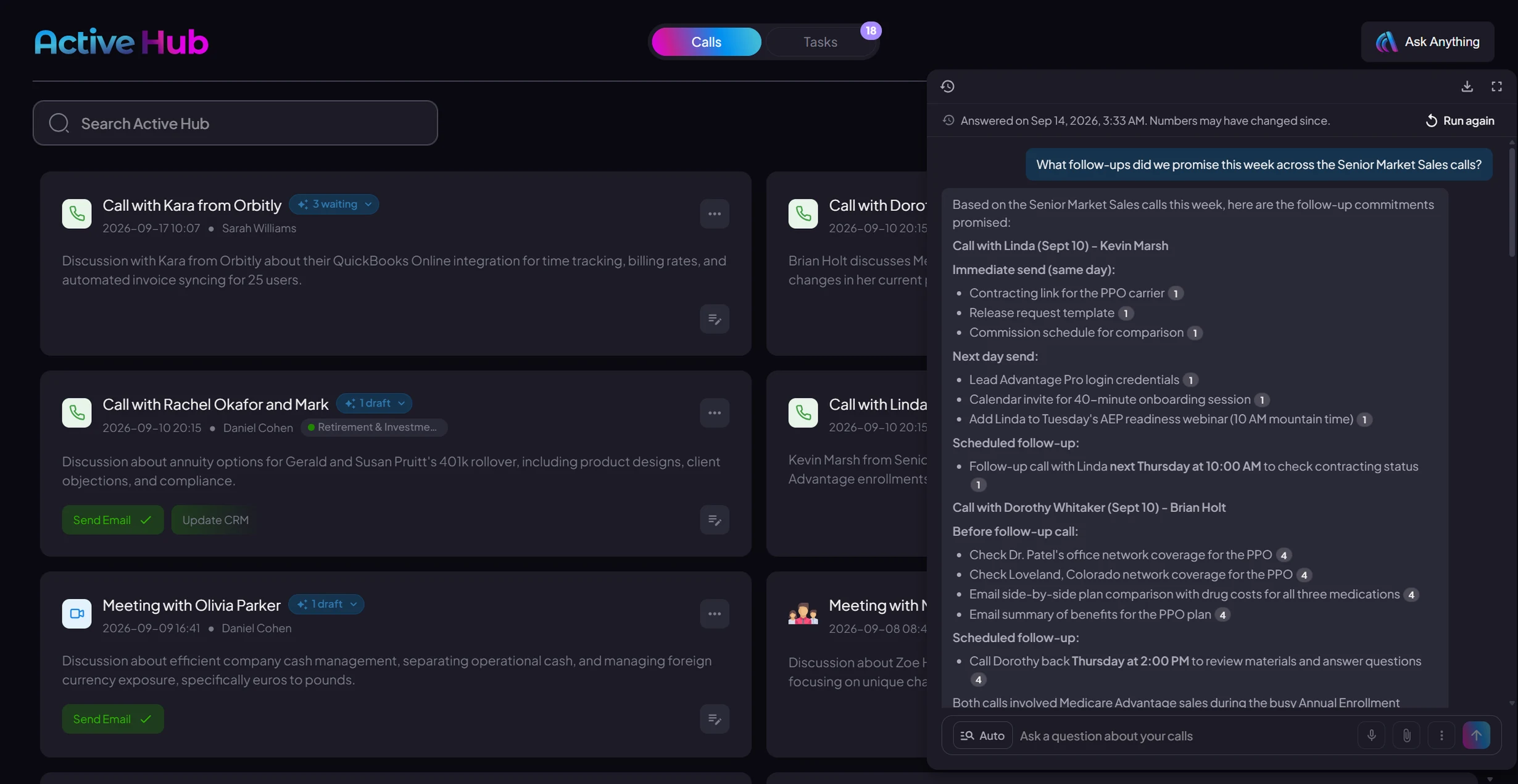The image size is (1518, 784).
Task: Open chat history clock icon
Action: [x=948, y=86]
